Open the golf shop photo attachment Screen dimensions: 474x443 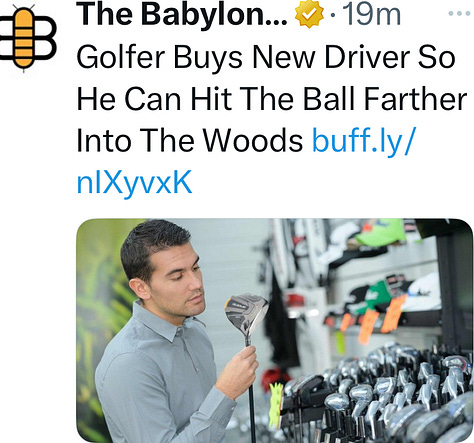tap(275, 330)
